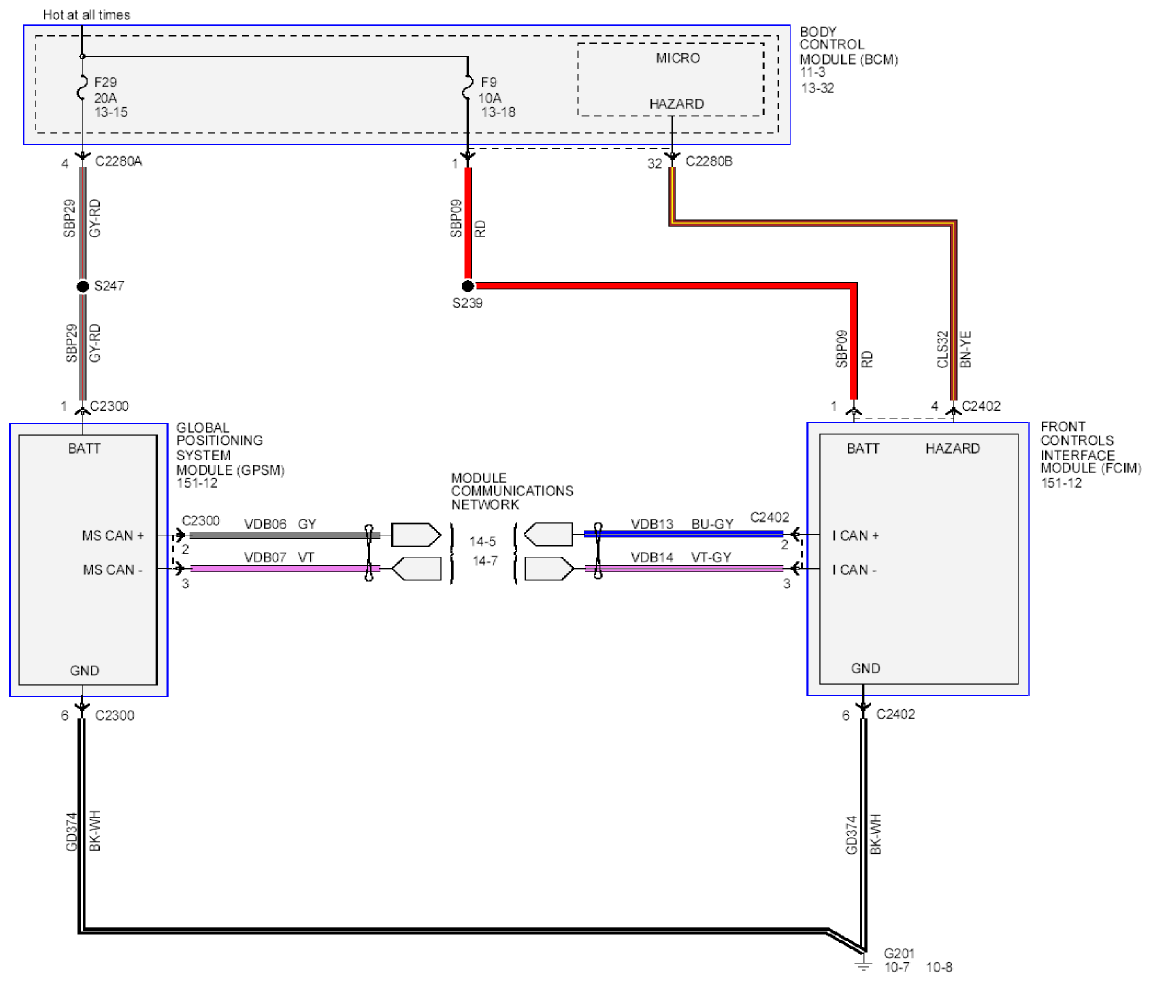Select the C2280B connector label
This screenshot has width=1151, height=982.
tap(708, 161)
